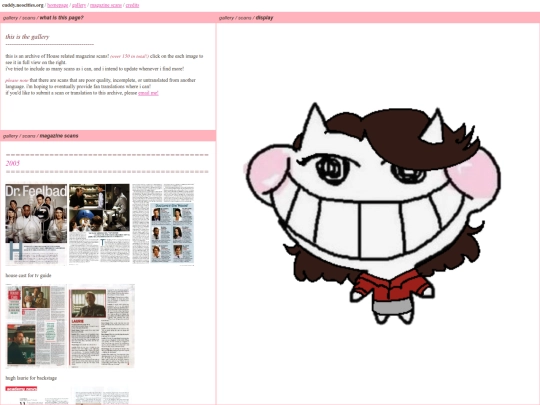Open the TV Guide cast headshots scan thumbnail

coord(163,225)
